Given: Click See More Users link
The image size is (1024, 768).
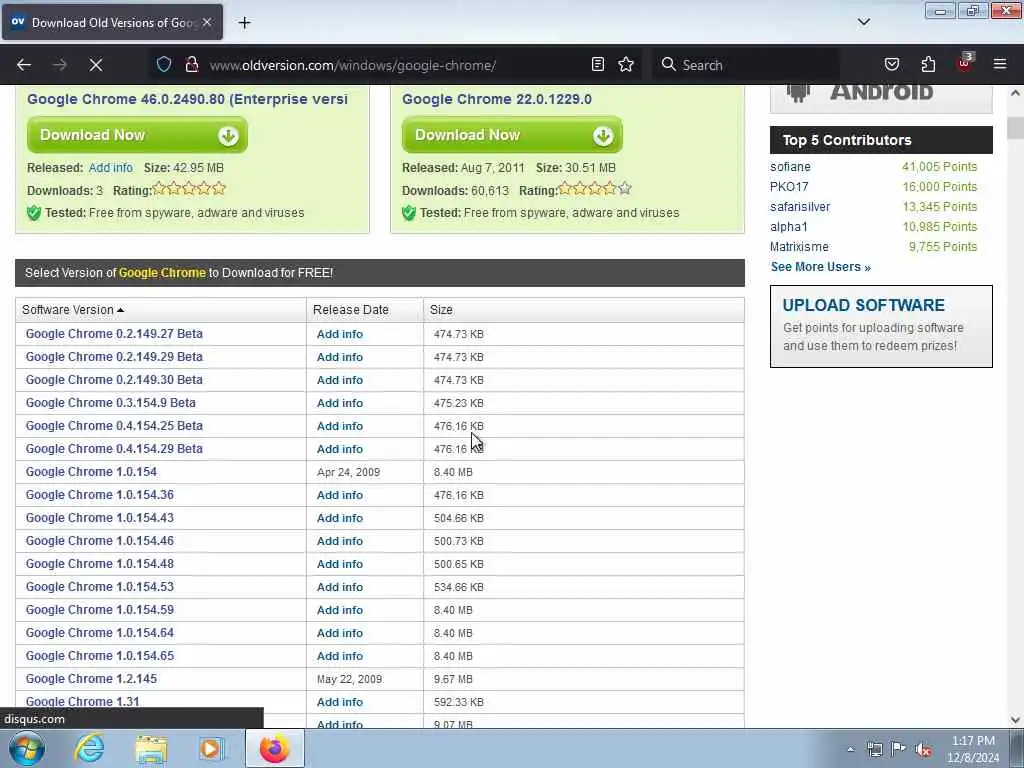Looking at the screenshot, I should (820, 266).
